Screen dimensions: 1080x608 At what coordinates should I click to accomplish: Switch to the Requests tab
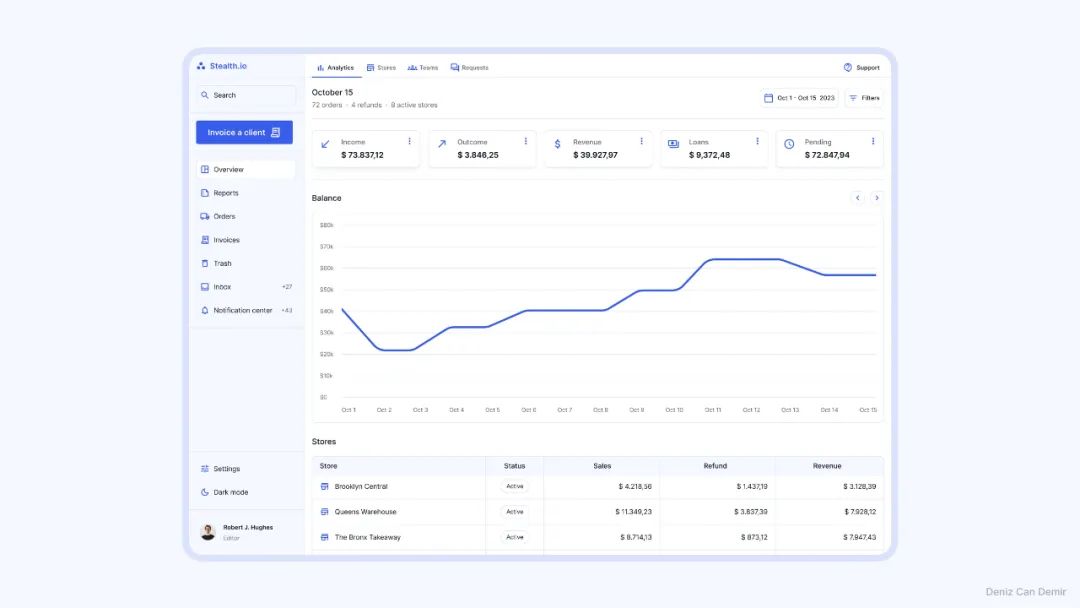tap(469, 68)
